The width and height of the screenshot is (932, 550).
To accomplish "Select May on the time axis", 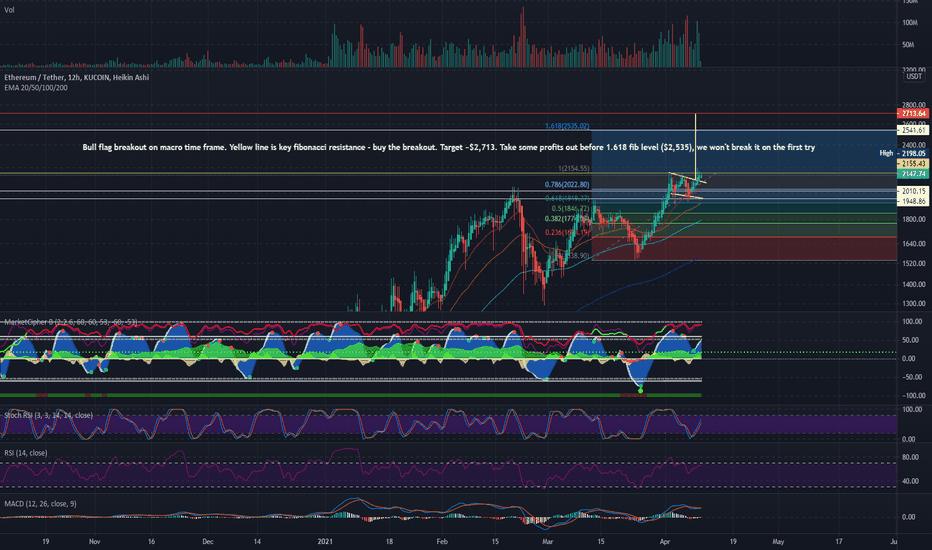I will (778, 542).
